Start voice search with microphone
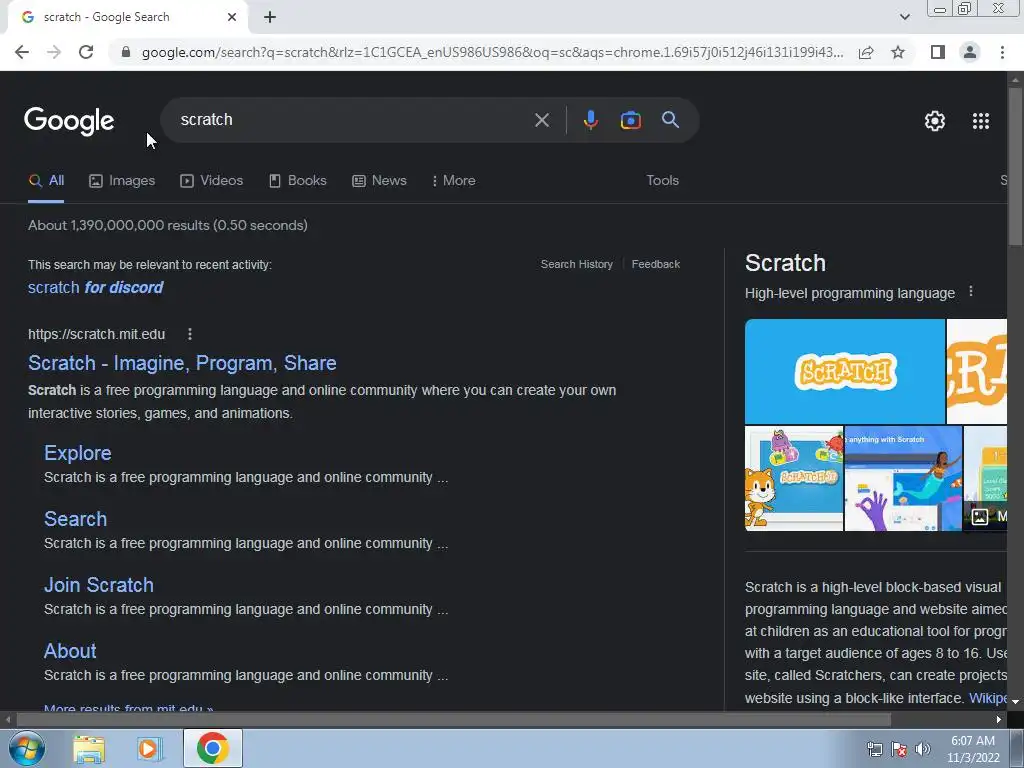 click(x=590, y=120)
